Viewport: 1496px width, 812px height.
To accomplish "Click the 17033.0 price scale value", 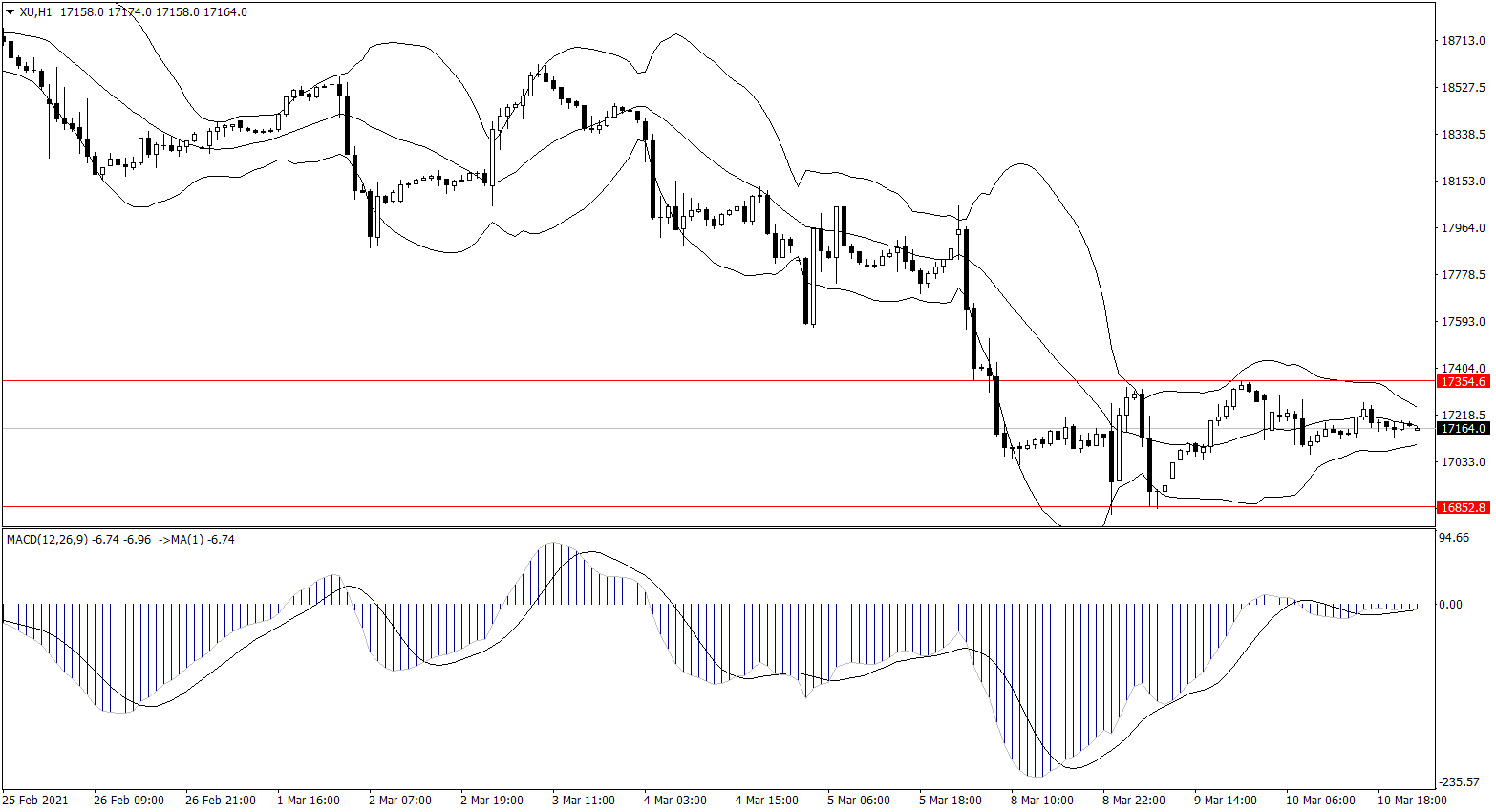I will click(x=1463, y=462).
